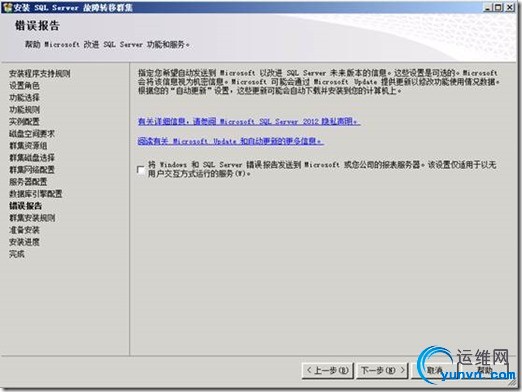The height and width of the screenshot is (392, 522).
Task: Select 功能选择 step in sidebar
Action: click(24, 97)
